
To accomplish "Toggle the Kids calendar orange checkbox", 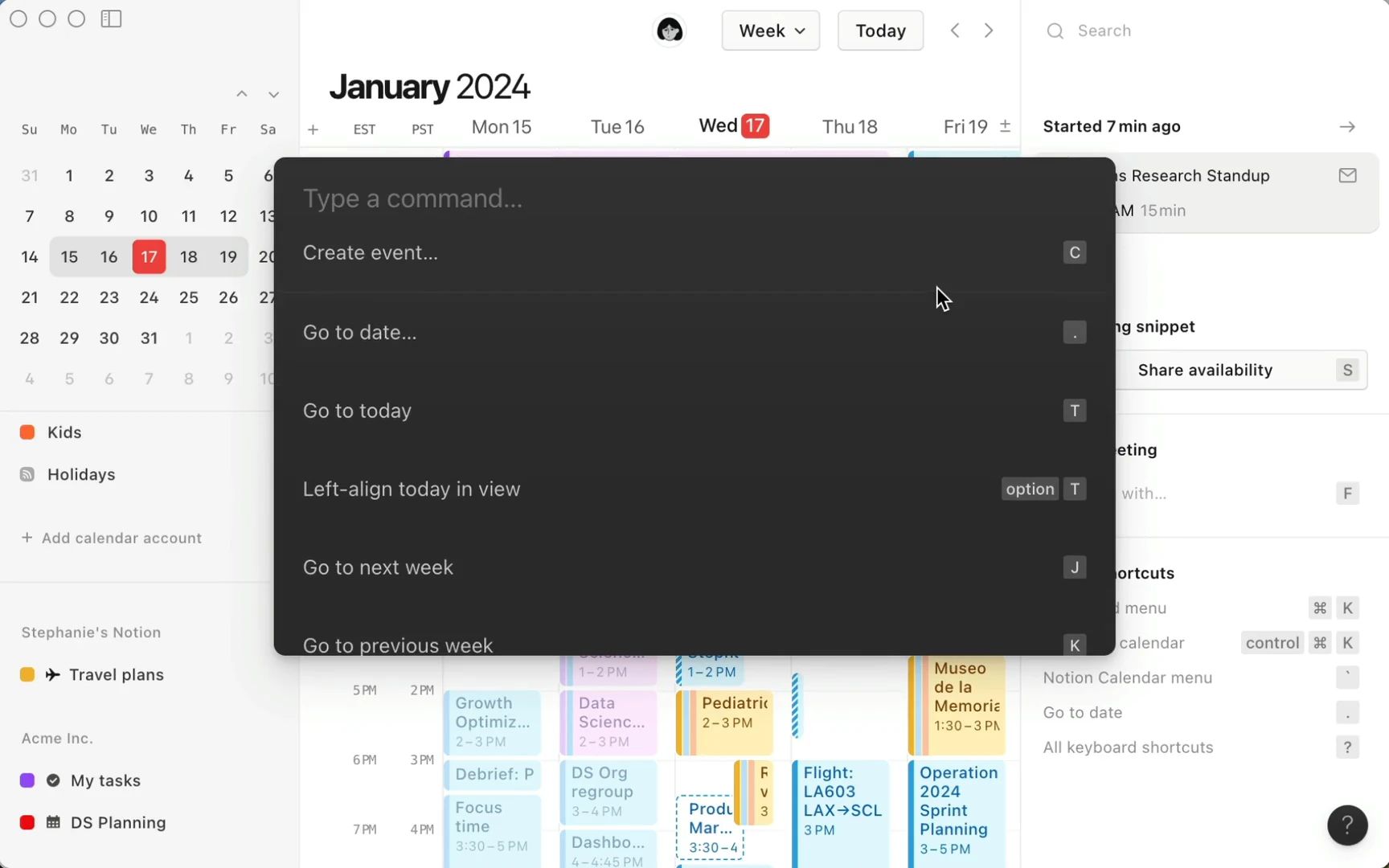I will pos(27,432).
